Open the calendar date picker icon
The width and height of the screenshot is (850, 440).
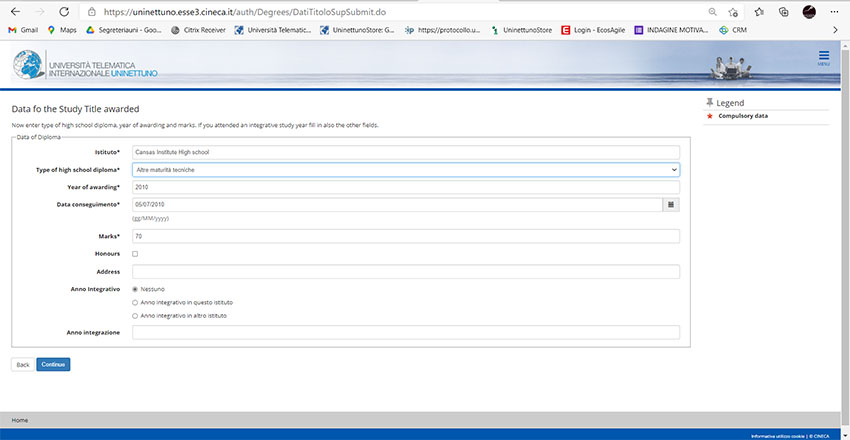671,204
